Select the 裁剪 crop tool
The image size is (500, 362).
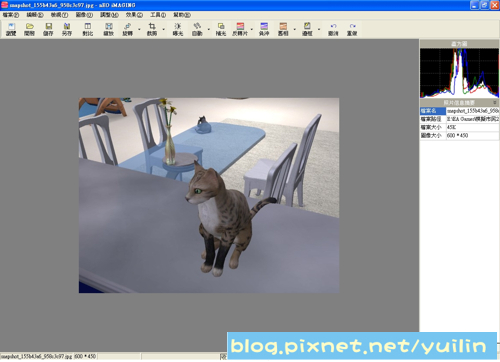(152, 29)
